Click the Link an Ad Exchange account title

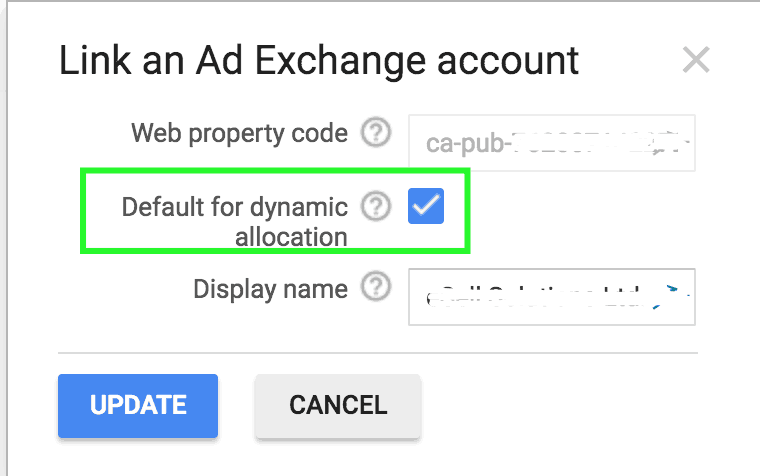(319, 61)
